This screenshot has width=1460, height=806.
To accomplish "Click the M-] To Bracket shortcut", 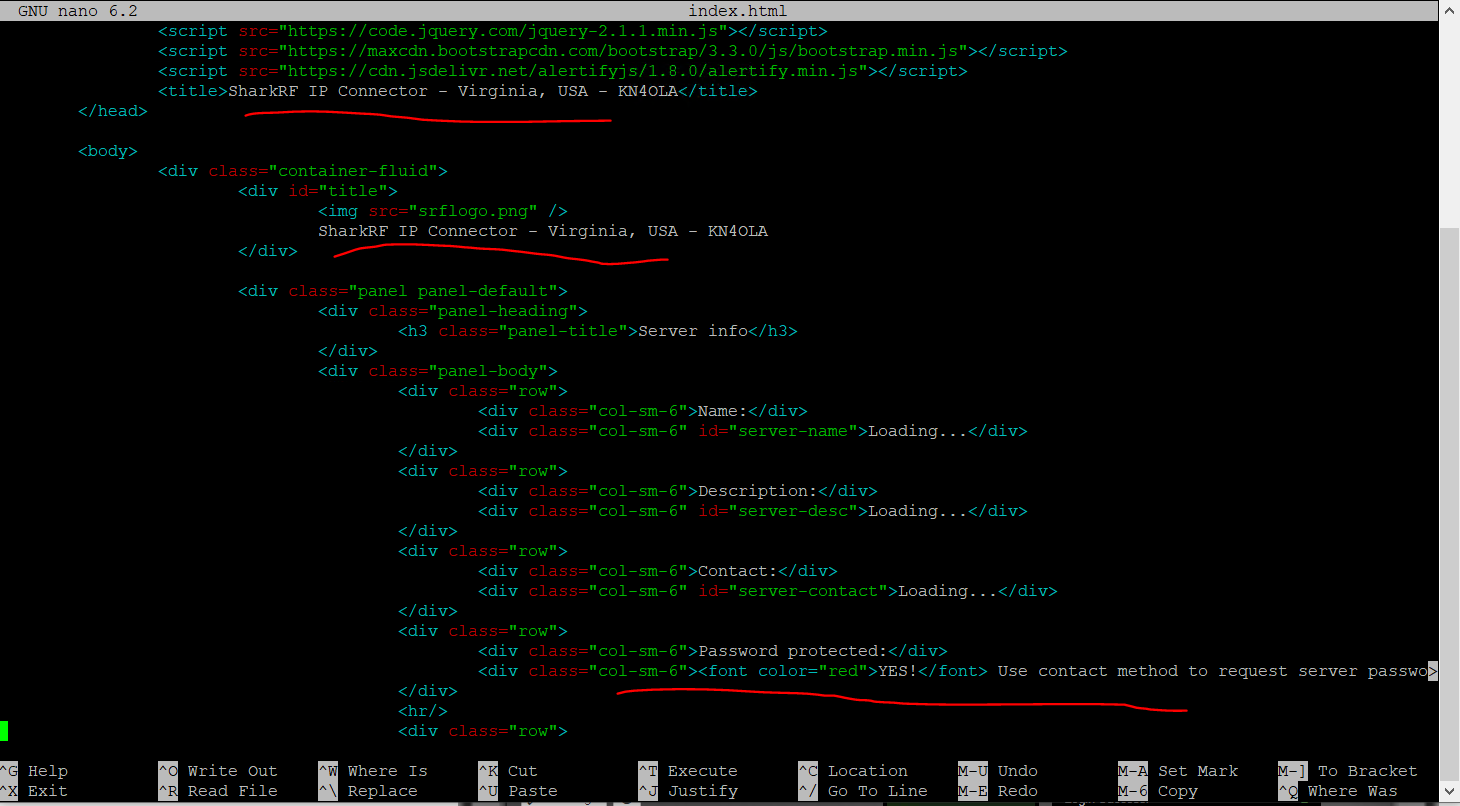I will (1348, 771).
